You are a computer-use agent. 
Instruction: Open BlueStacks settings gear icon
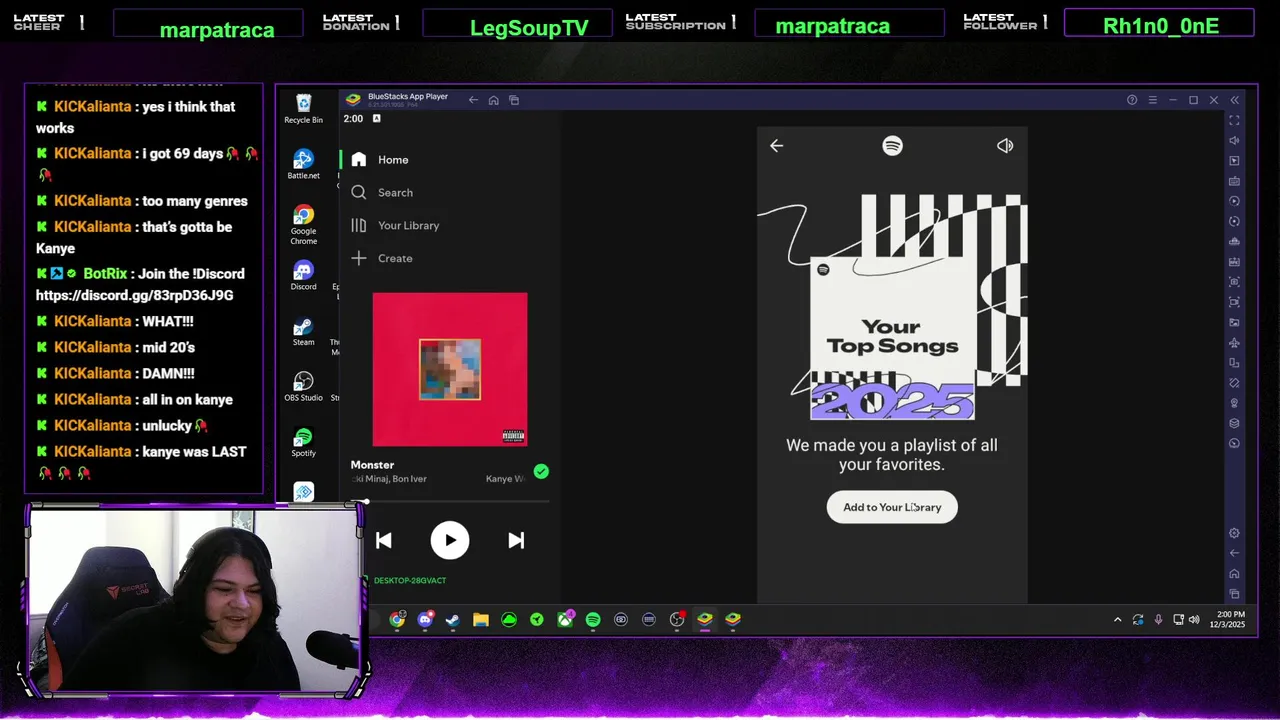1234,533
